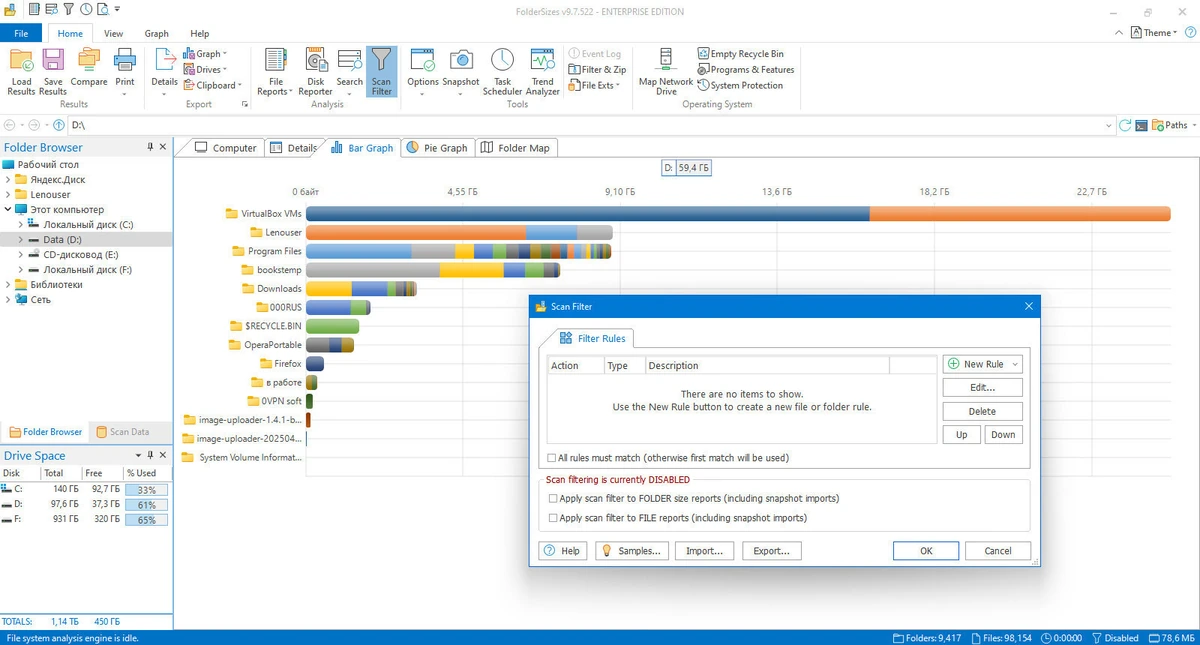1200x645 pixels.
Task: Click OK in Scan Filter dialog
Action: click(x=926, y=551)
